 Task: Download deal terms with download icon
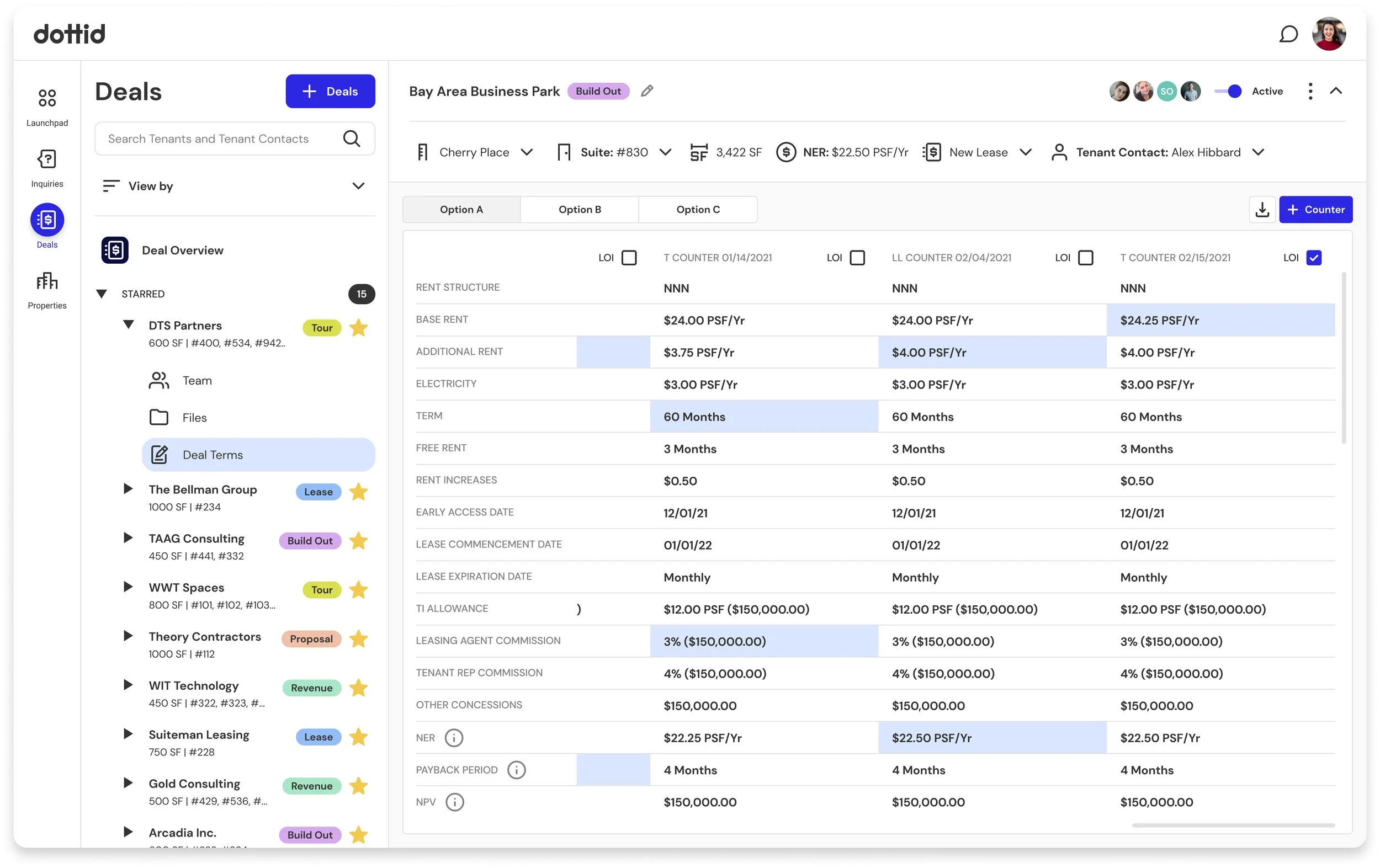(x=1262, y=210)
